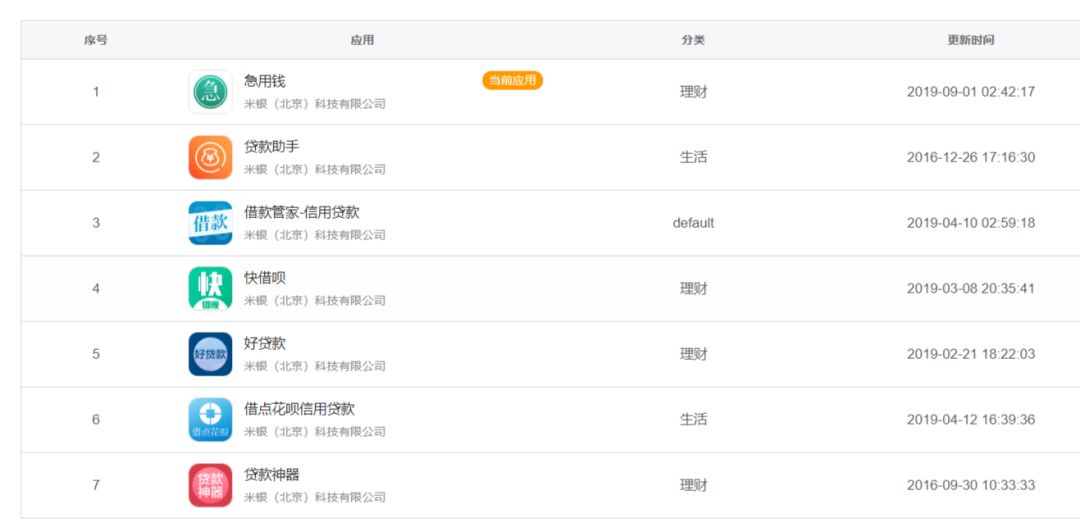Click the dark blue 好贷款 icon
This screenshot has width=1080, height=527.
(x=210, y=354)
